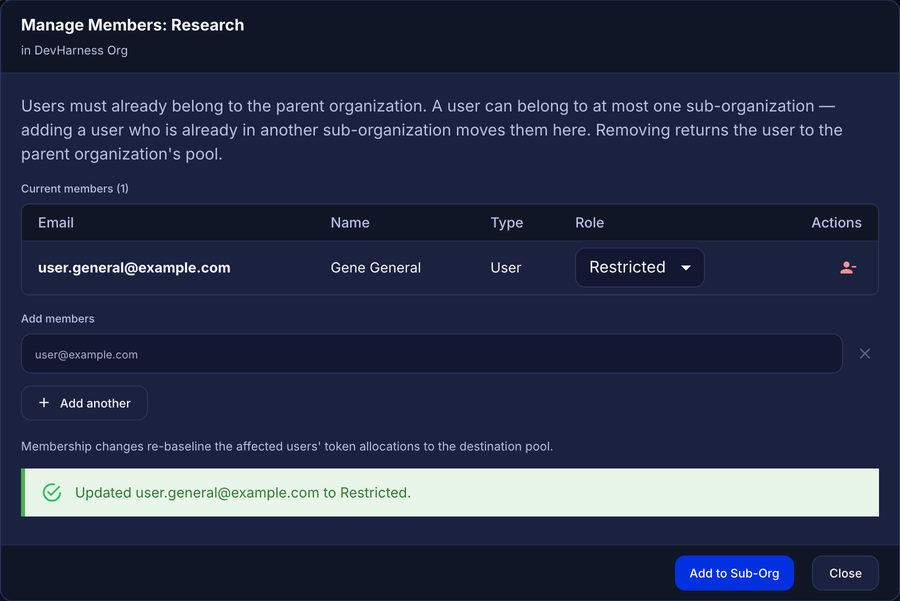Click the Role column header
900x601 pixels.
[589, 223]
